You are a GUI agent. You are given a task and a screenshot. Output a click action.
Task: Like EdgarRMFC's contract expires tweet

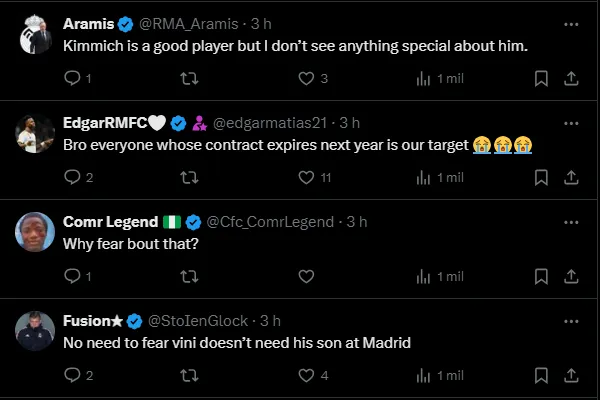(x=307, y=177)
